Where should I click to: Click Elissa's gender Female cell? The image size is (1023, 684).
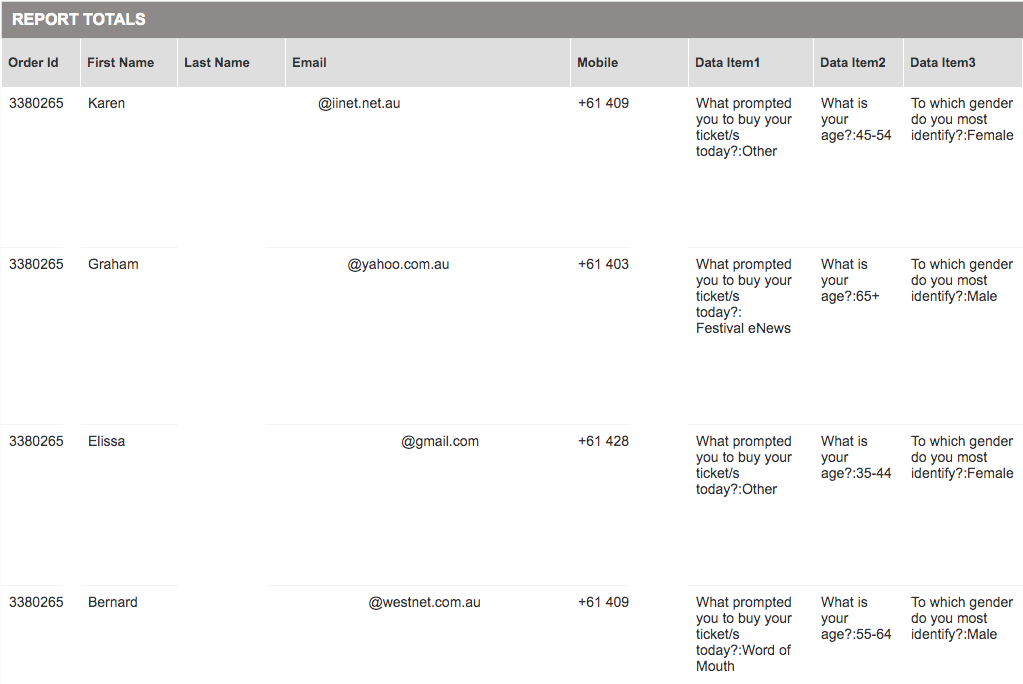coord(962,458)
